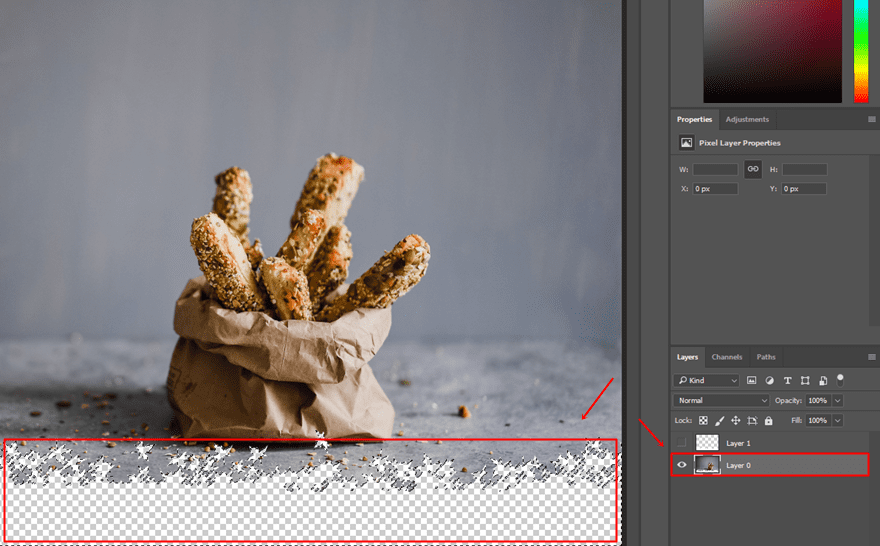Switch to the Channels tab
The width and height of the screenshot is (880, 546).
click(727, 357)
